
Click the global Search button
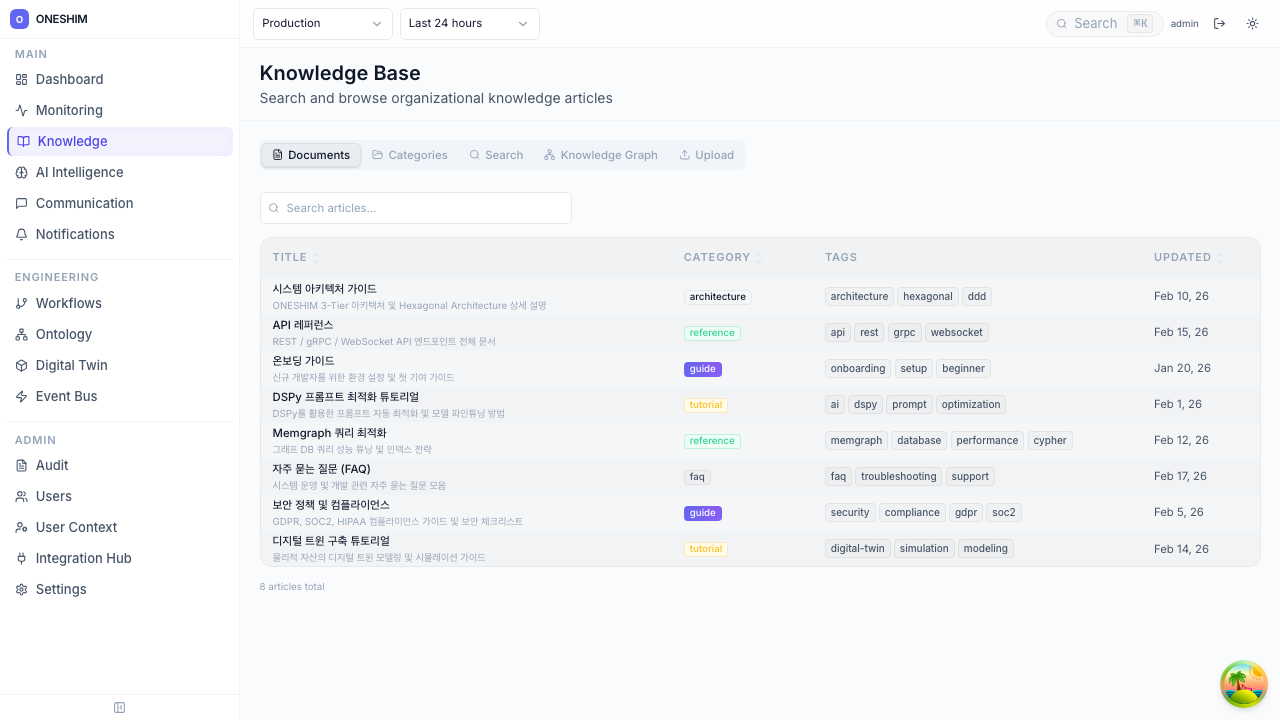click(1104, 24)
